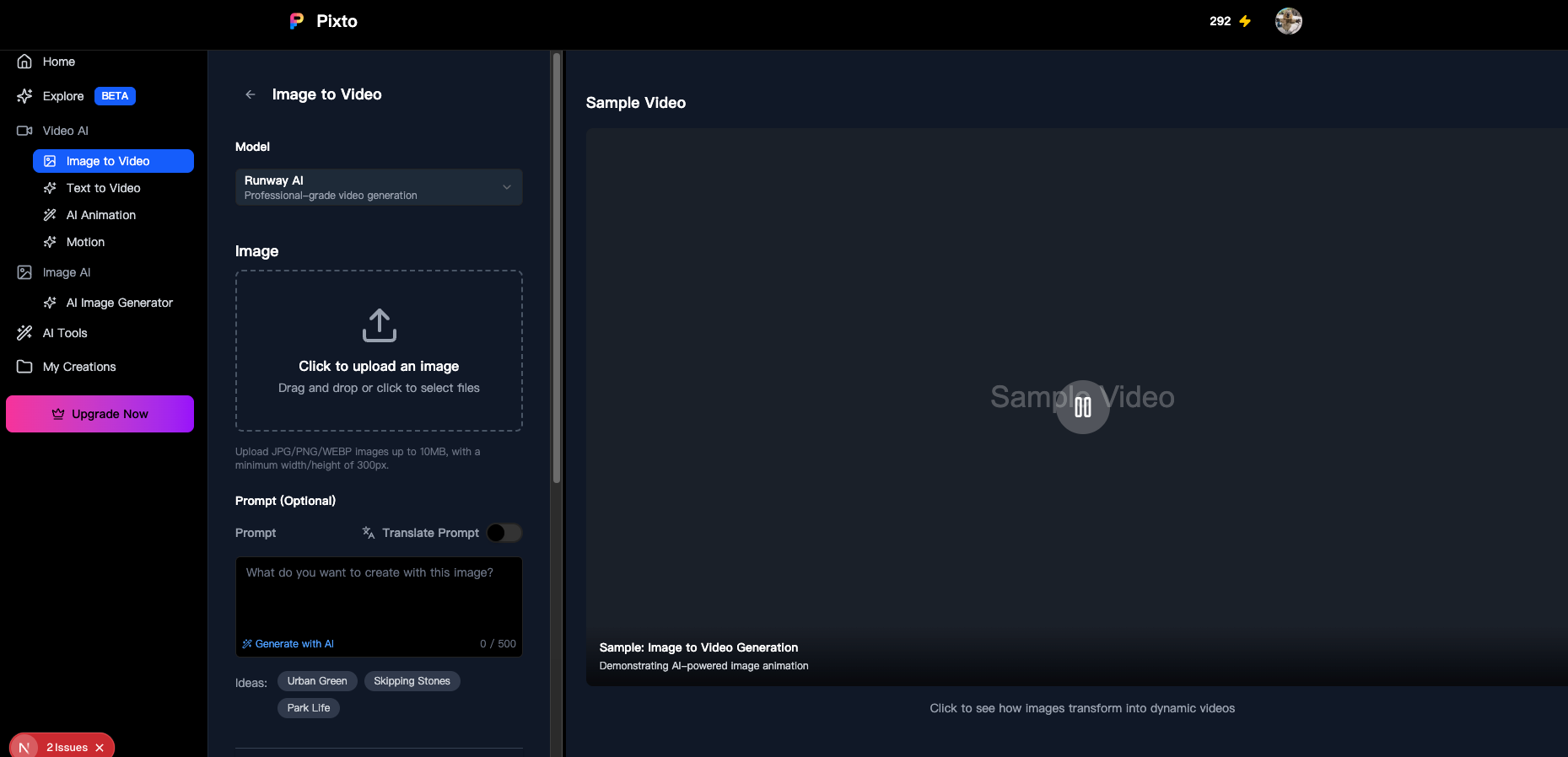
Task: Open Text to Video in sidebar
Action: tap(103, 188)
